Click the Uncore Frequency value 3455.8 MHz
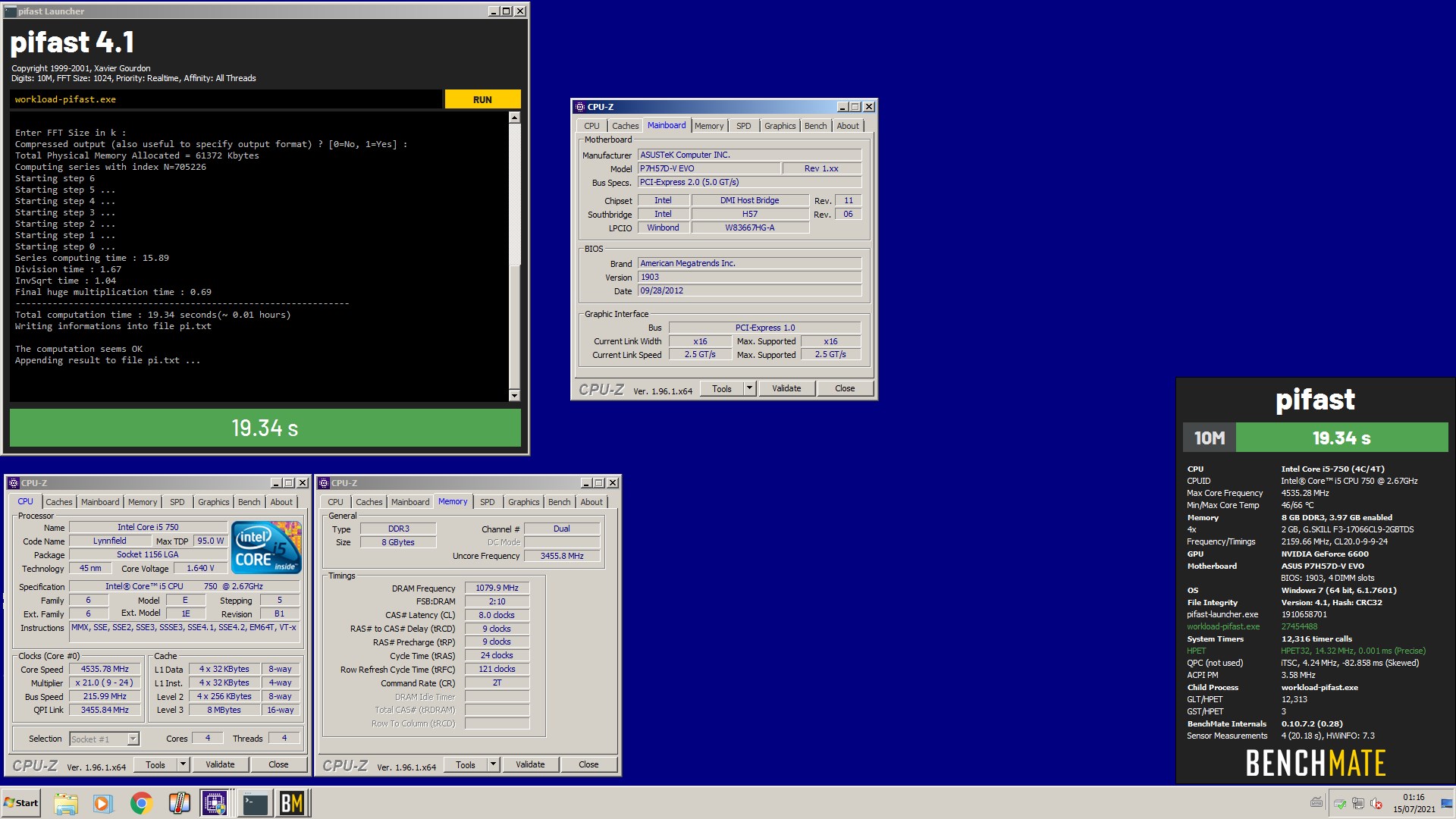This screenshot has height=819, width=1456. (562, 556)
